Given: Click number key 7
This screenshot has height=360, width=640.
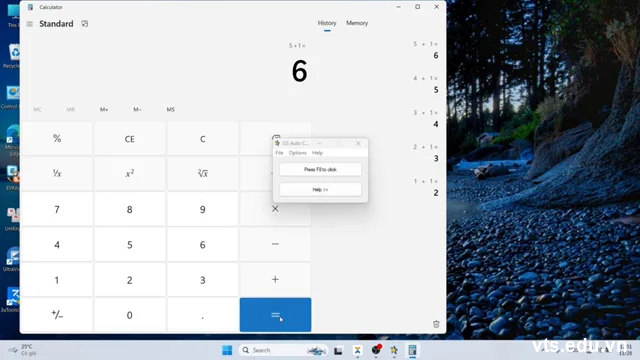Looking at the screenshot, I should pyautogui.click(x=57, y=209).
